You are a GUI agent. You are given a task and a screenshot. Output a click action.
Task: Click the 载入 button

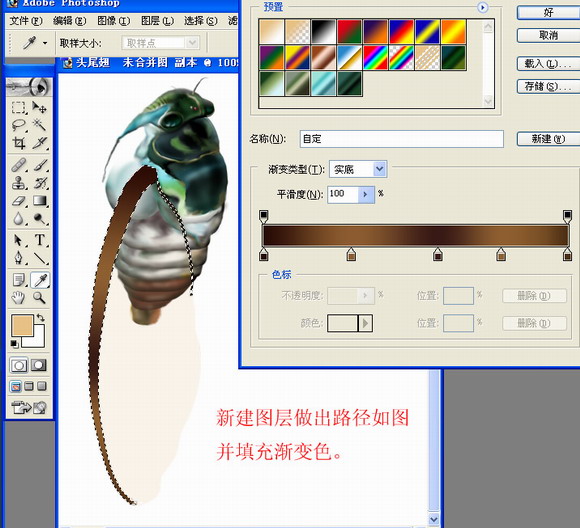548,64
